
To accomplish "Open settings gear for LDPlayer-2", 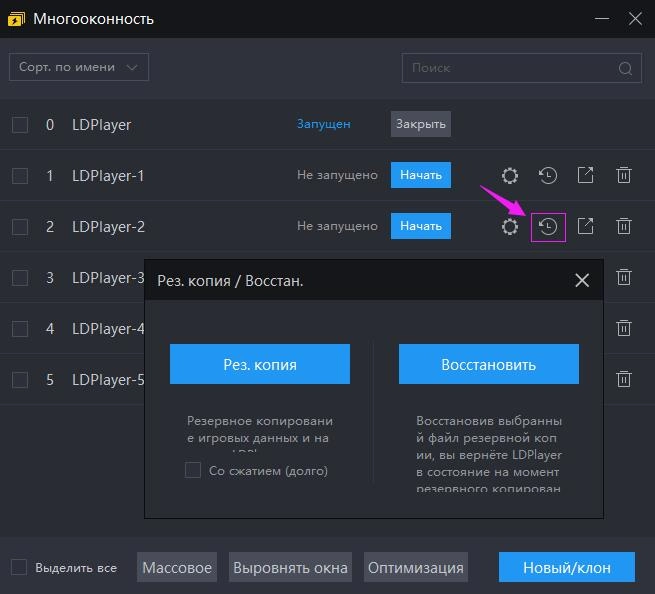I will (510, 227).
